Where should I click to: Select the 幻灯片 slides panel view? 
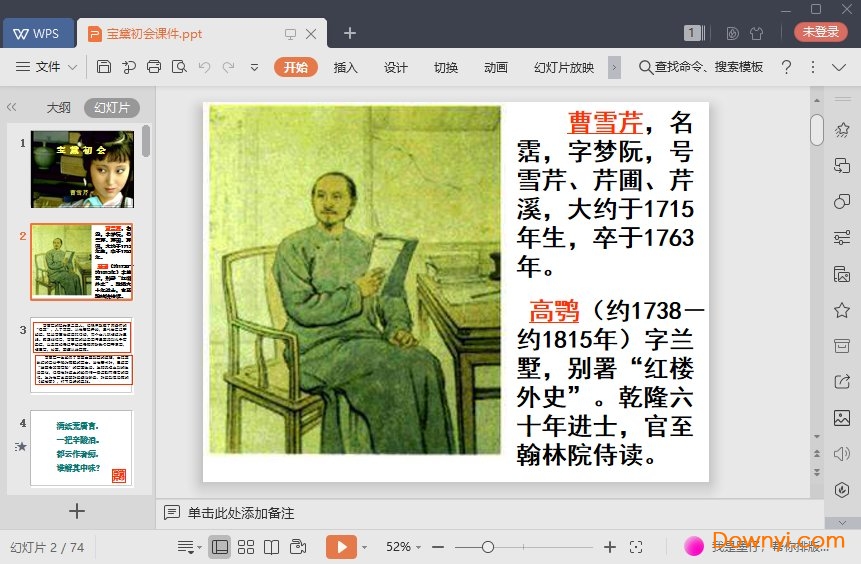(x=111, y=108)
